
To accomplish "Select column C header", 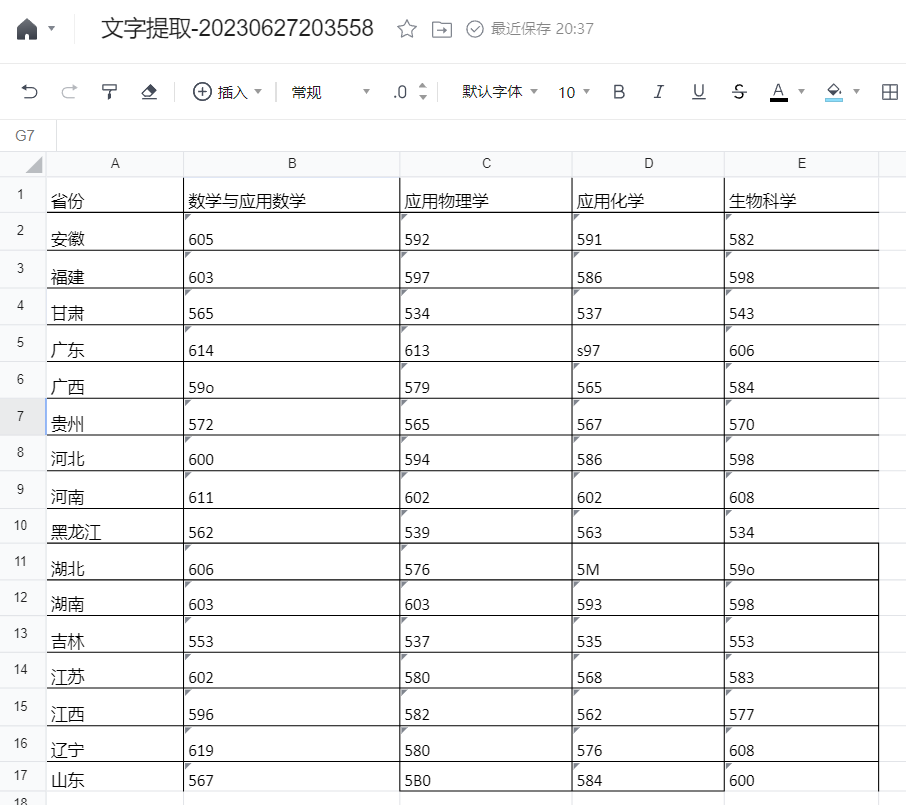I will tap(486, 164).
